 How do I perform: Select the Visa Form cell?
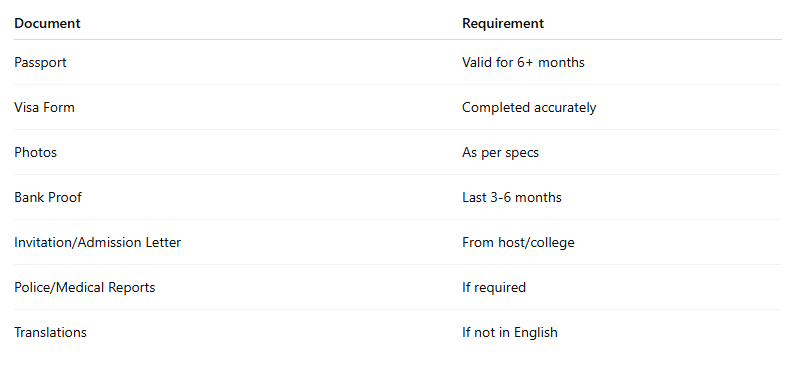pos(45,107)
